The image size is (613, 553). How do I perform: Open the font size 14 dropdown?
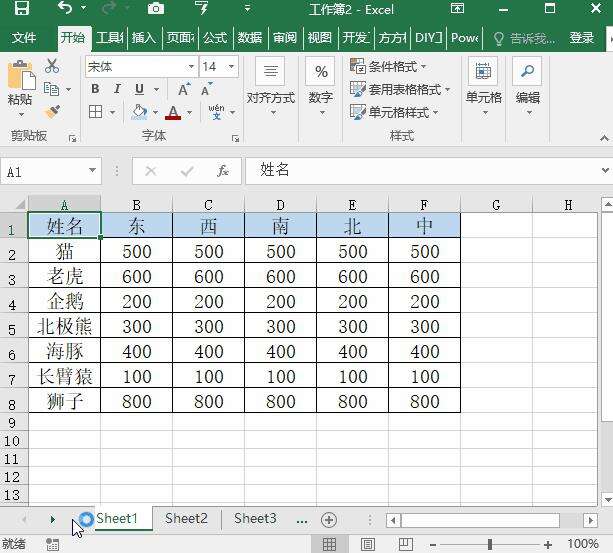231,66
